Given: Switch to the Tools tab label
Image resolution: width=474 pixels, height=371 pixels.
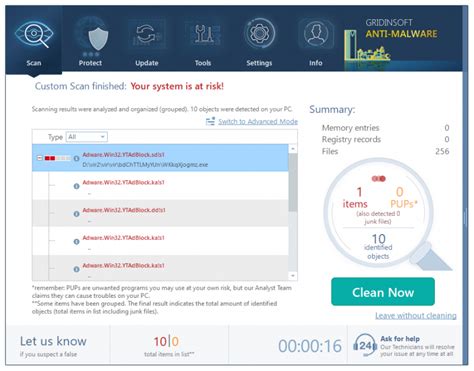Looking at the screenshot, I should pos(203,63).
